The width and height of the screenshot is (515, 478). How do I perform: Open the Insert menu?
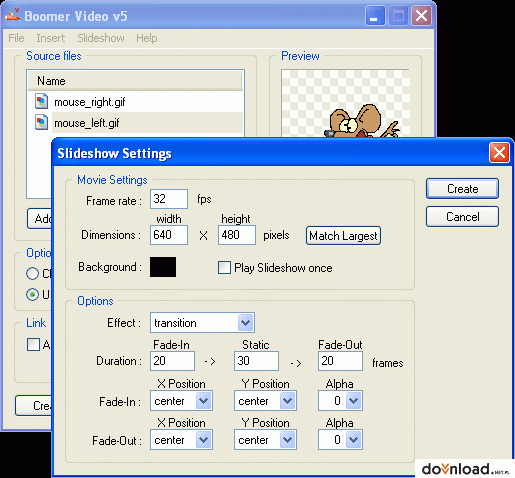click(51, 38)
